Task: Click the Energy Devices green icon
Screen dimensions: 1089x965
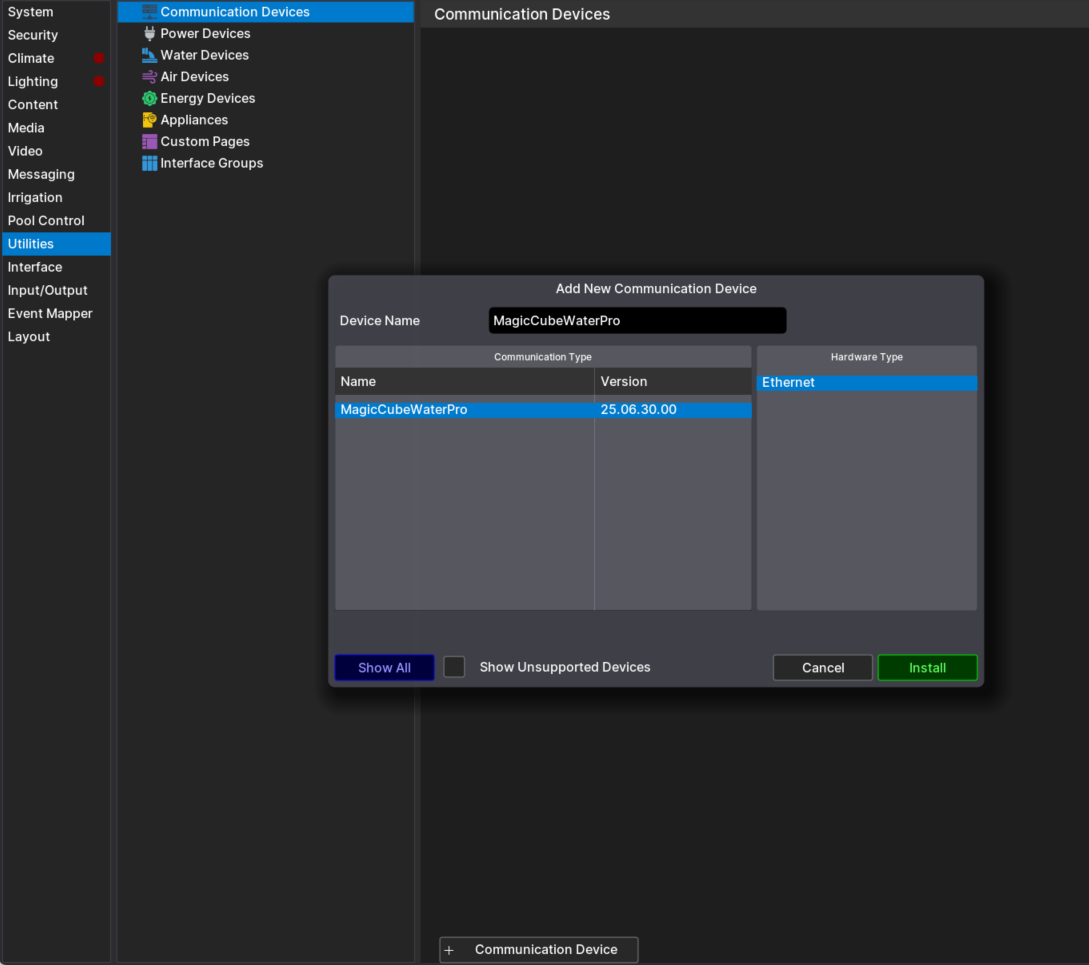Action: 149,98
